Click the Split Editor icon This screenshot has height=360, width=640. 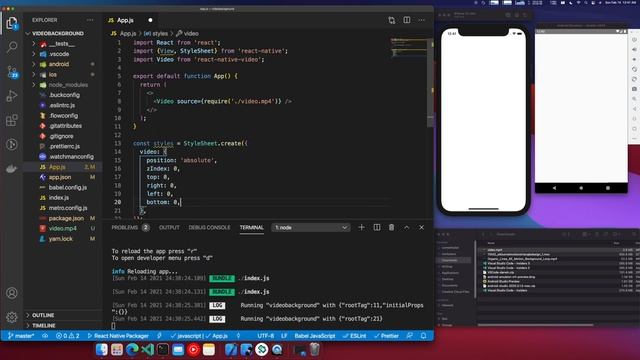pos(407,20)
